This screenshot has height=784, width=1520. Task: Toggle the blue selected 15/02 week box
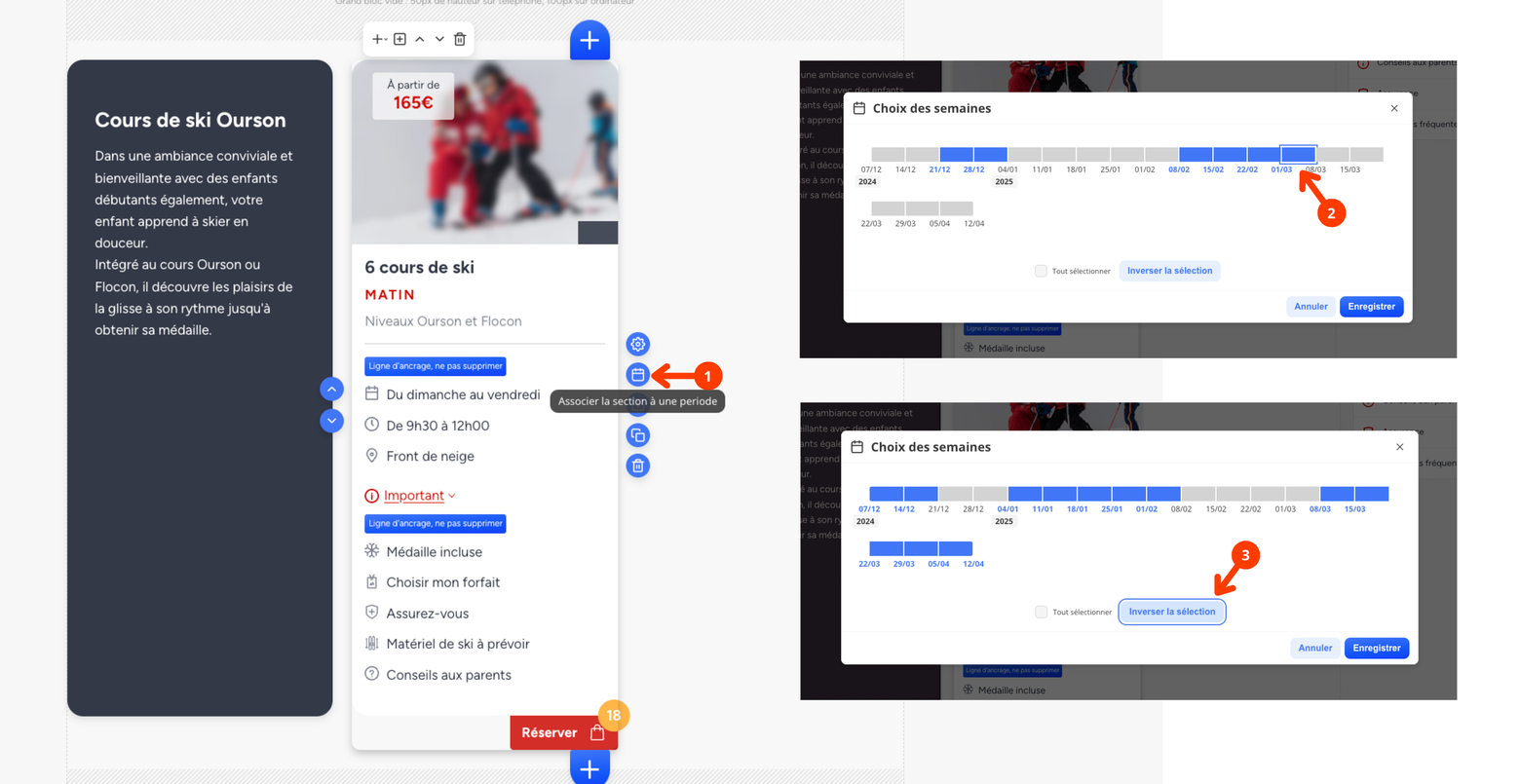tap(1230, 154)
